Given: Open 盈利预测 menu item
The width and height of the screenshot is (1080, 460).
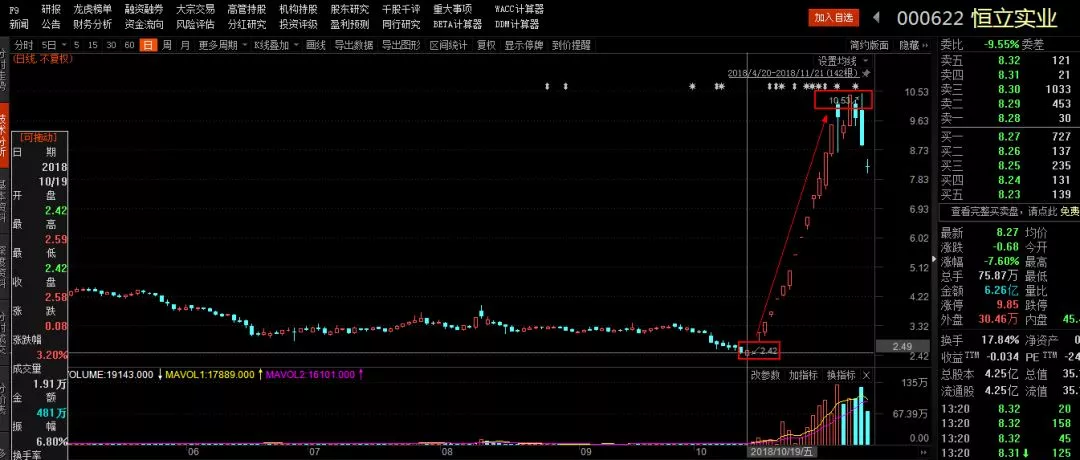Looking at the screenshot, I should coord(350,25).
